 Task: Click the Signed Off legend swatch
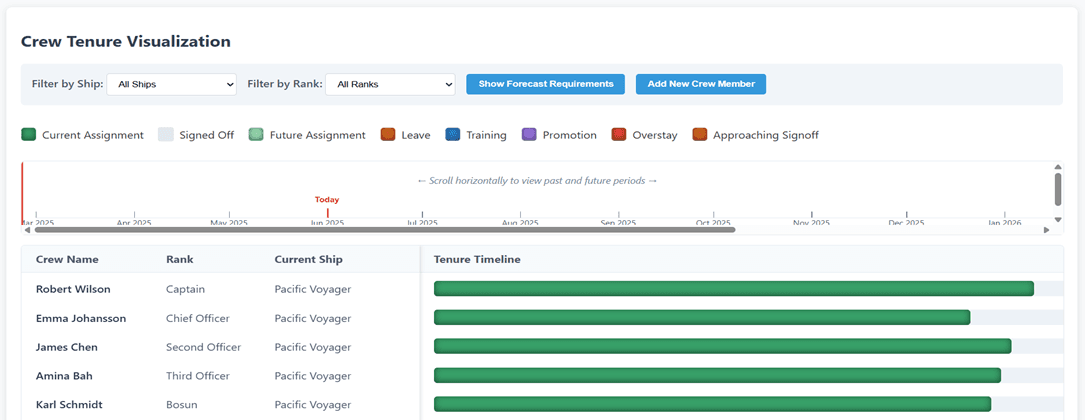click(166, 135)
